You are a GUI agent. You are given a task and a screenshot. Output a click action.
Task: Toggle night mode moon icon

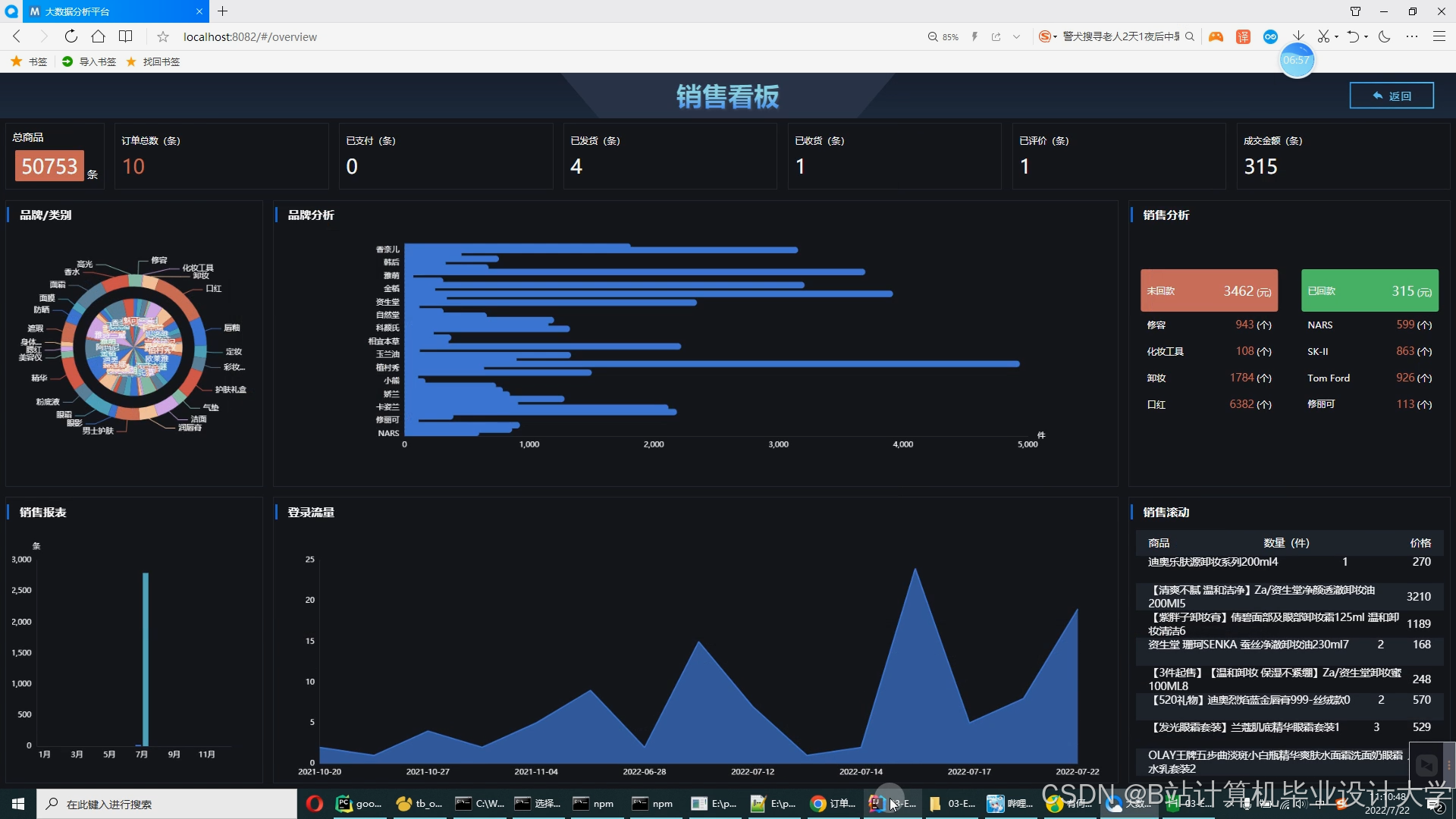[1384, 36]
